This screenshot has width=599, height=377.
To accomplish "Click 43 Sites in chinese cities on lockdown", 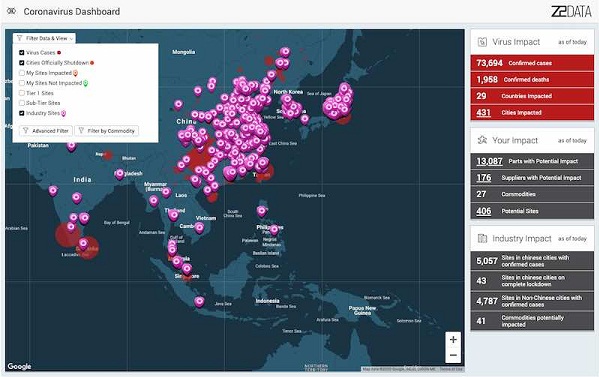I will click(532, 281).
